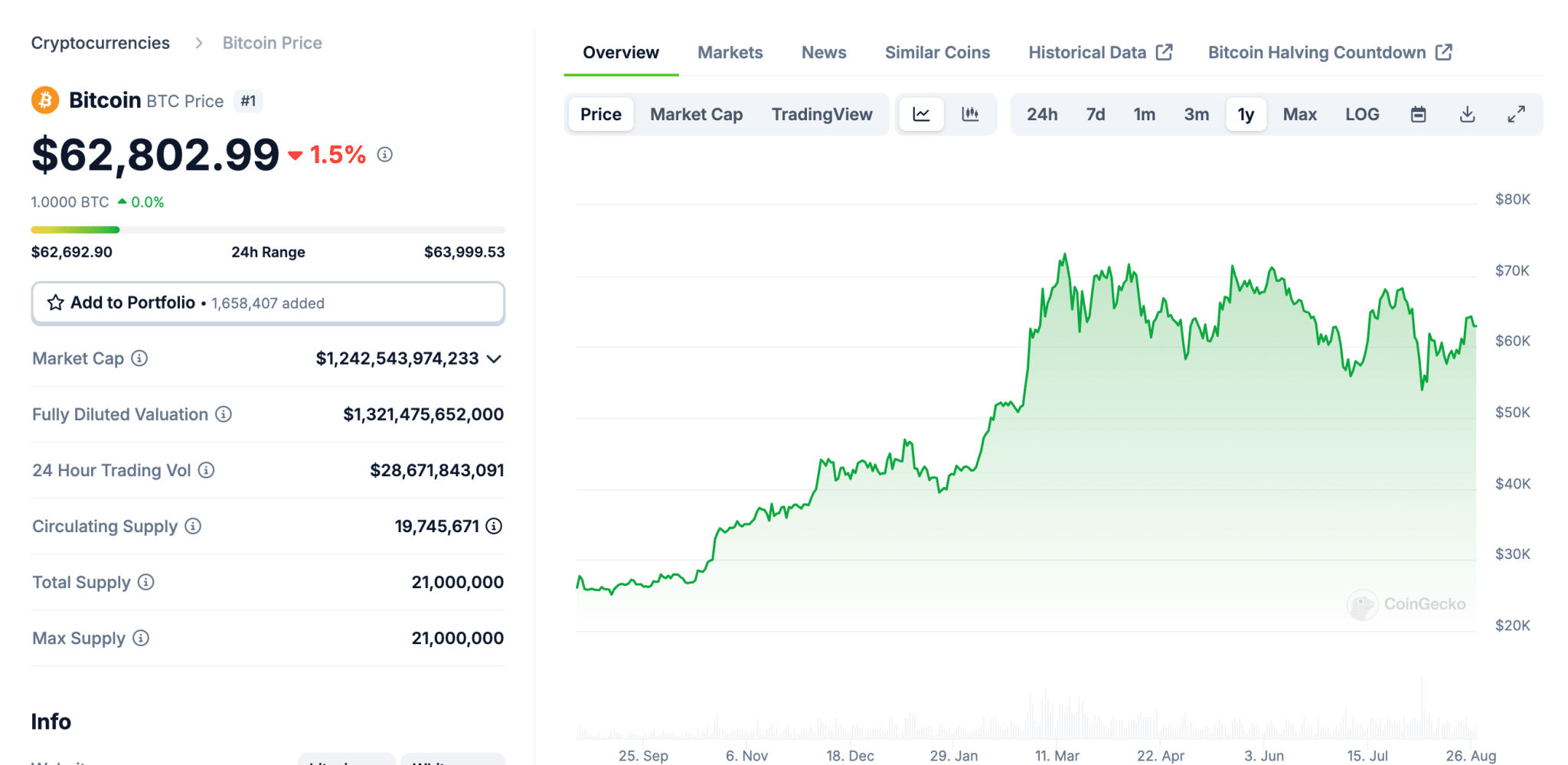Viewport: 1568px width, 765px height.
Task: Toggle the LOG scale option
Action: coord(1362,115)
